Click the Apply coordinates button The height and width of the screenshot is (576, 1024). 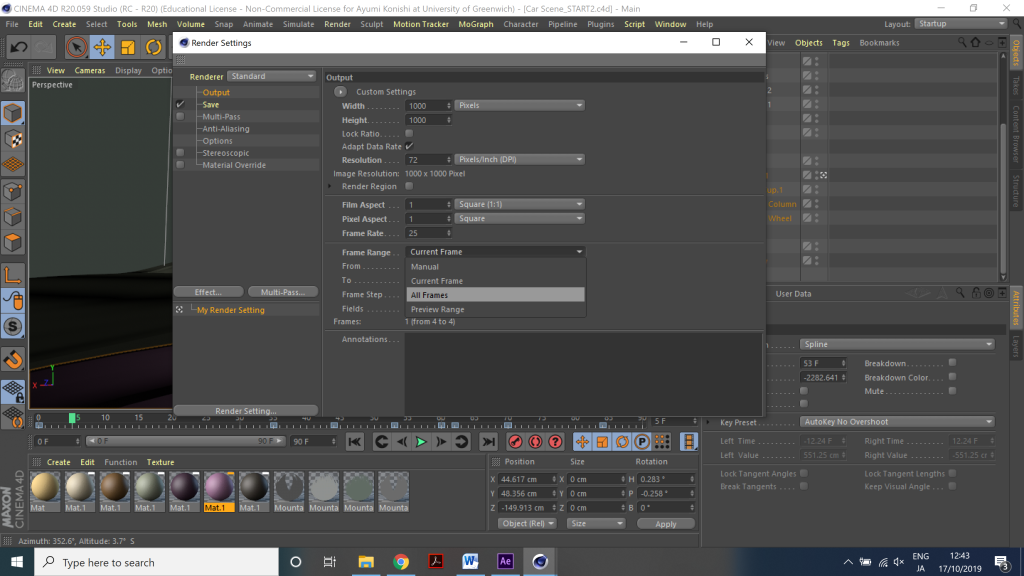[665, 524]
